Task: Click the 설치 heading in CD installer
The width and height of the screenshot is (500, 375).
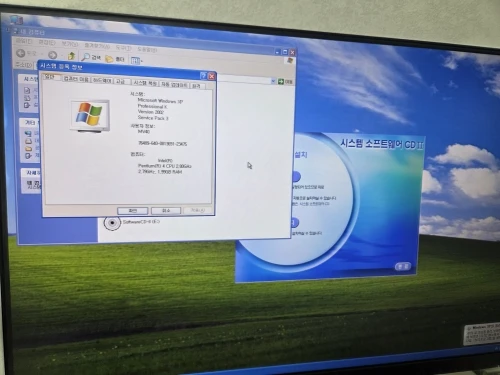Action: tap(301, 155)
